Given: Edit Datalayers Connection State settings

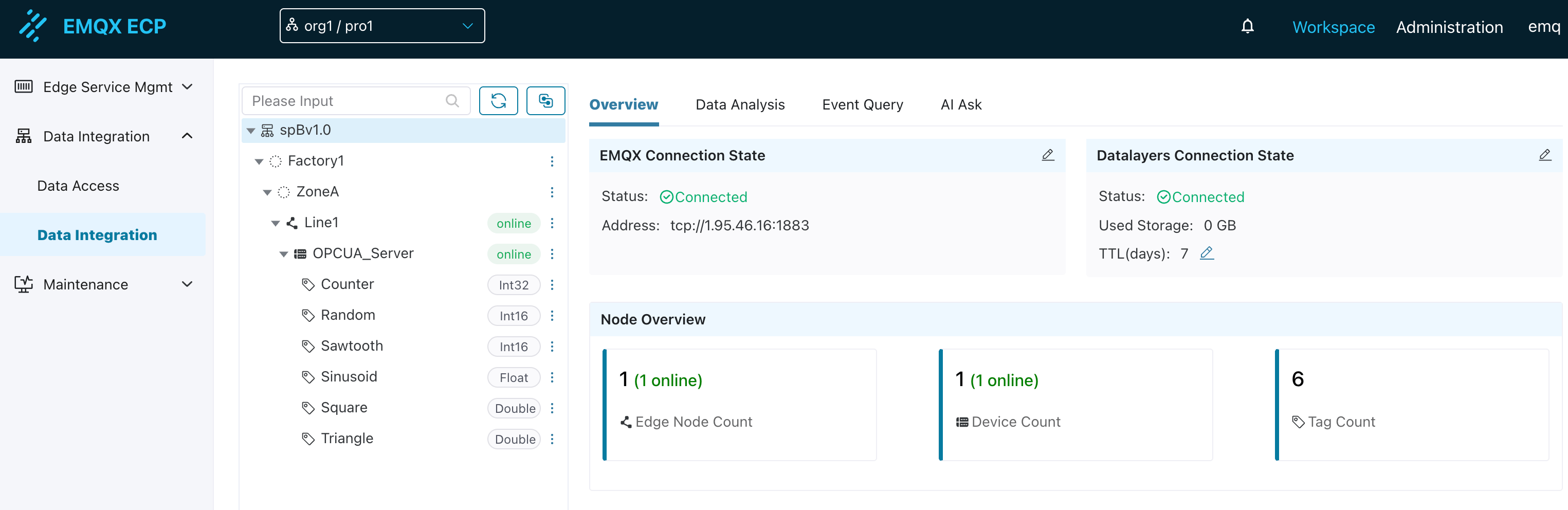Looking at the screenshot, I should [1544, 155].
